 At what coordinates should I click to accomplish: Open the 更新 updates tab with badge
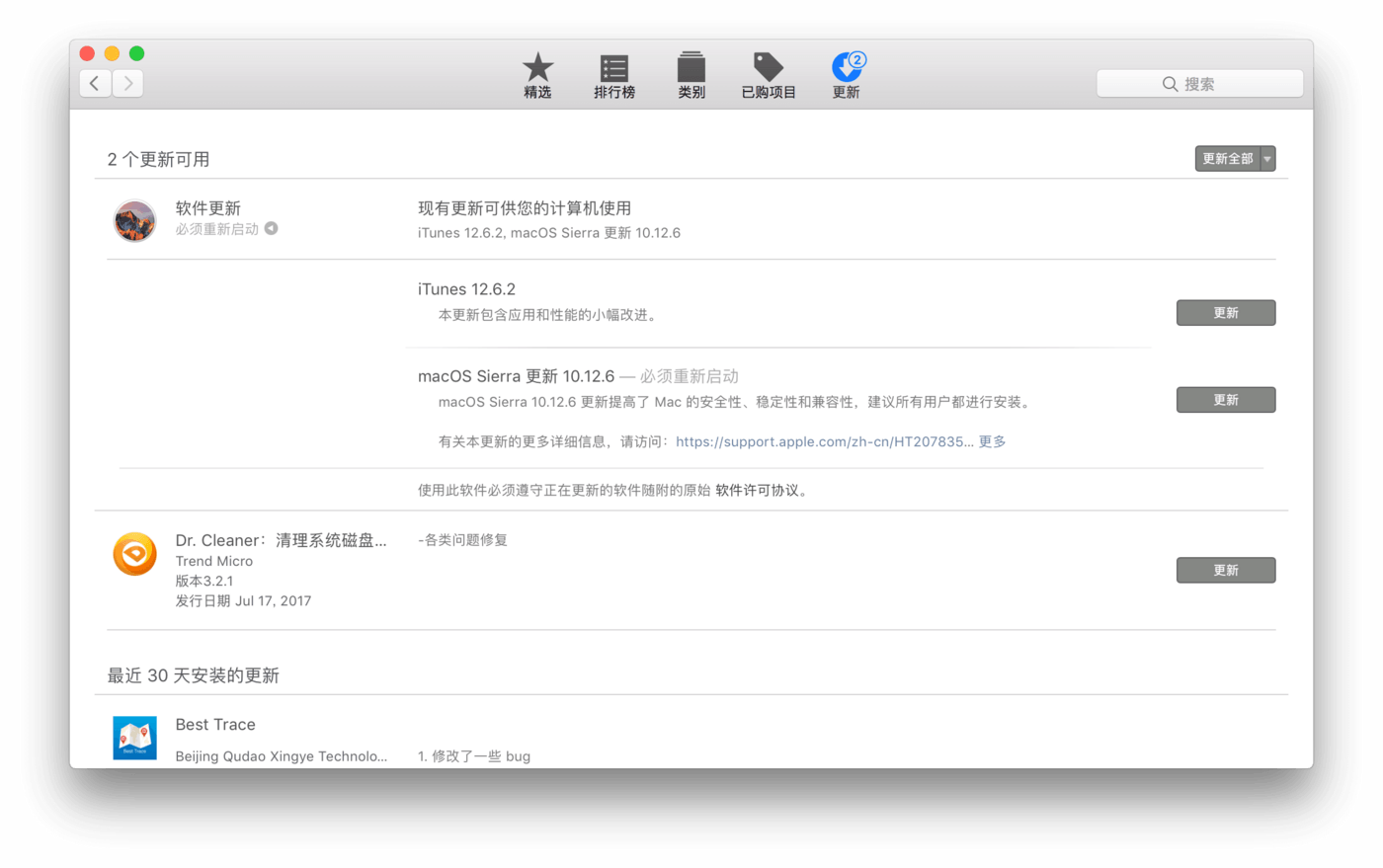(847, 75)
